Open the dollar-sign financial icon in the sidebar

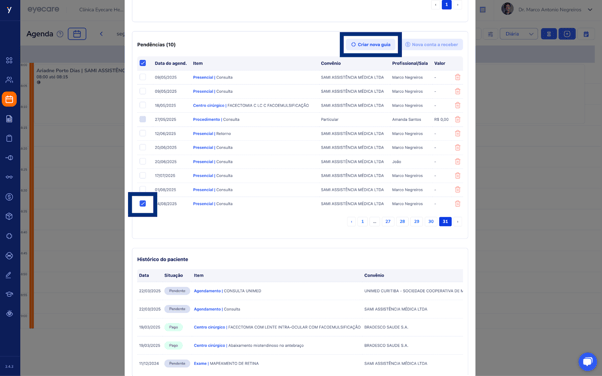click(x=9, y=197)
